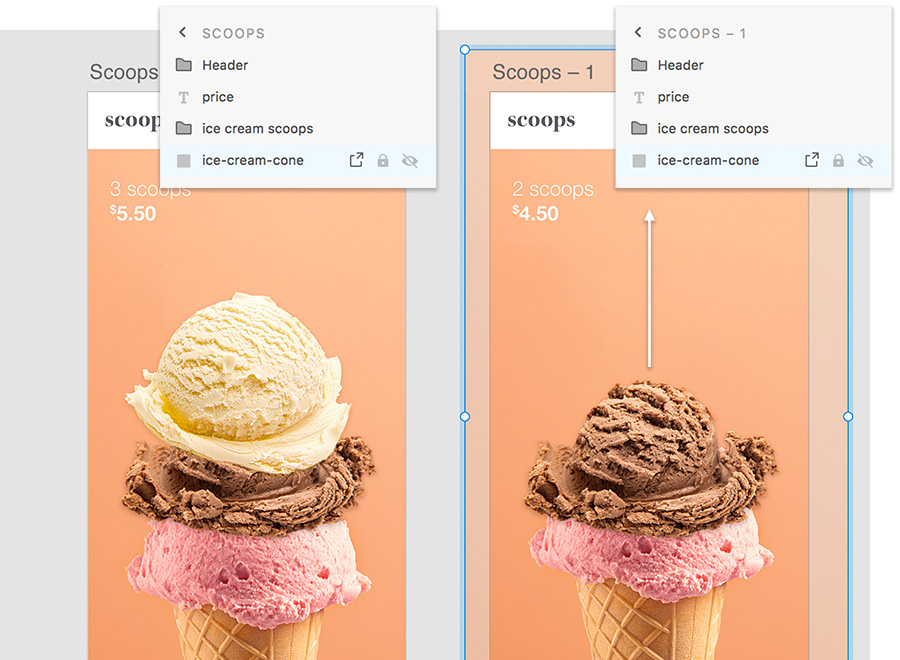Select the Header folder in SCOOPS – 1 panel
The width and height of the screenshot is (900, 660).
[753, 65]
